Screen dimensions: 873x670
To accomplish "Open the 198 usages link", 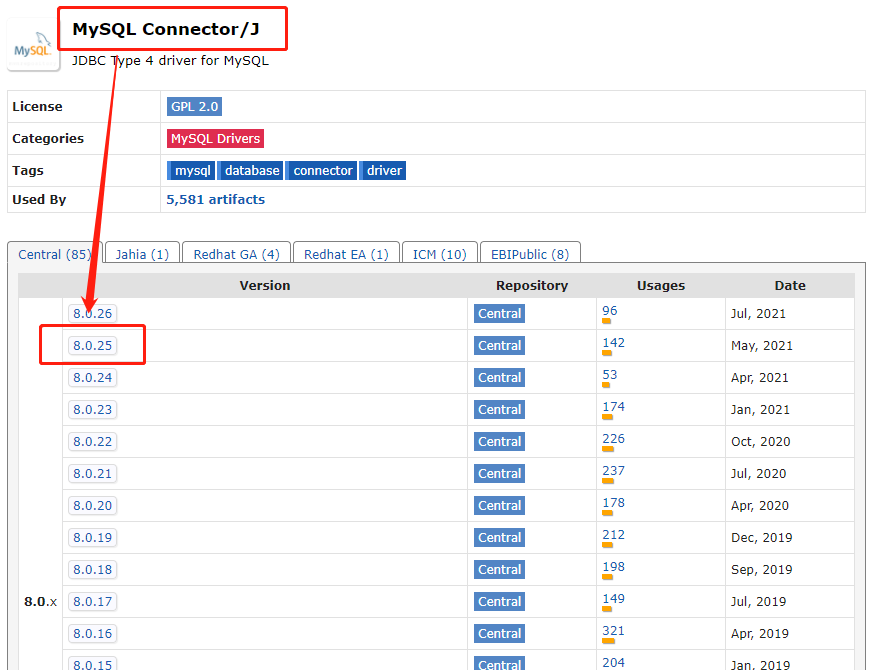I will pyautogui.click(x=614, y=567).
